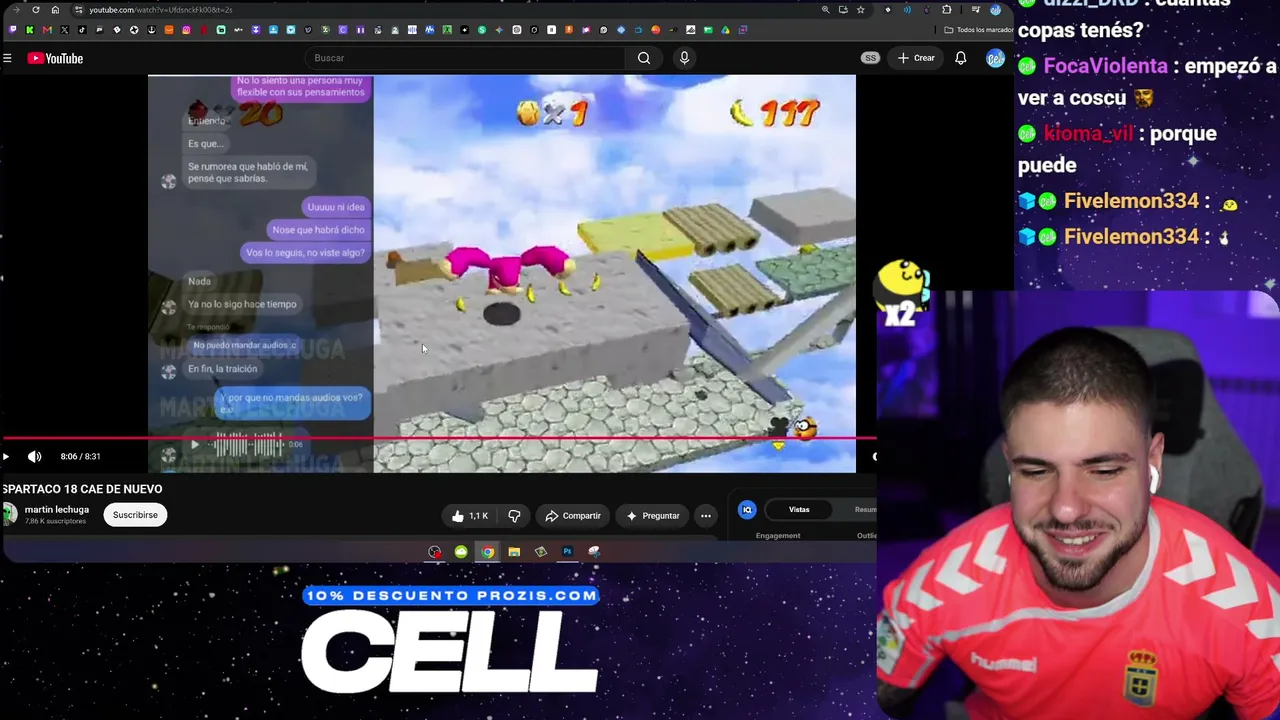The height and width of the screenshot is (720, 1280).
Task: Dislike the video
Action: (514, 516)
